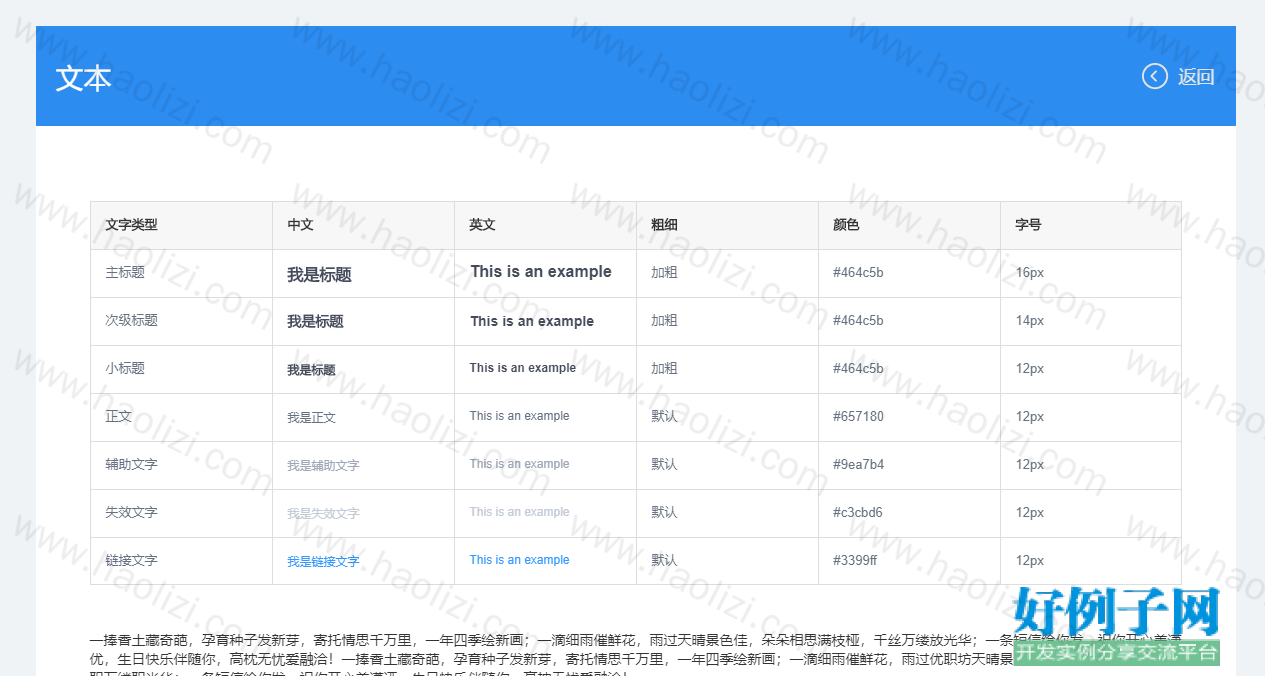The height and width of the screenshot is (676, 1265).
Task: Click the 小标题 row label
Action: tap(125, 368)
